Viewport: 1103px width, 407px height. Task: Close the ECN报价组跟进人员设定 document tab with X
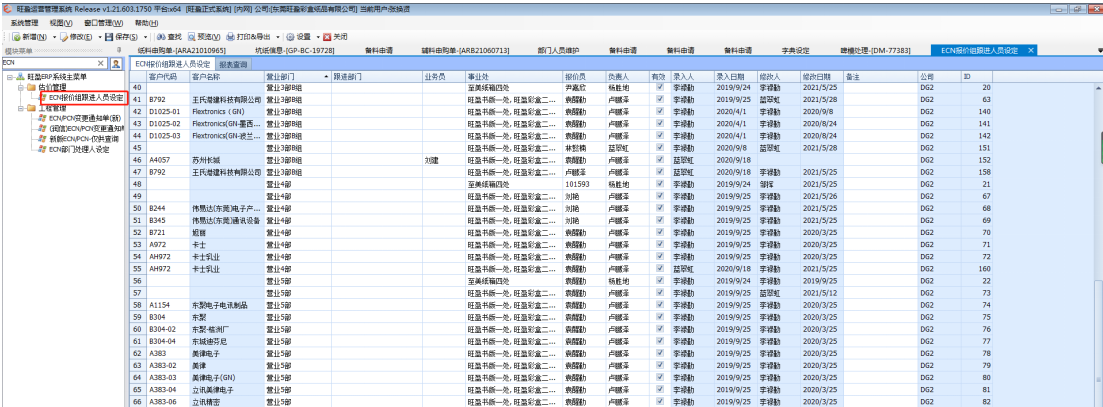(x=1031, y=51)
